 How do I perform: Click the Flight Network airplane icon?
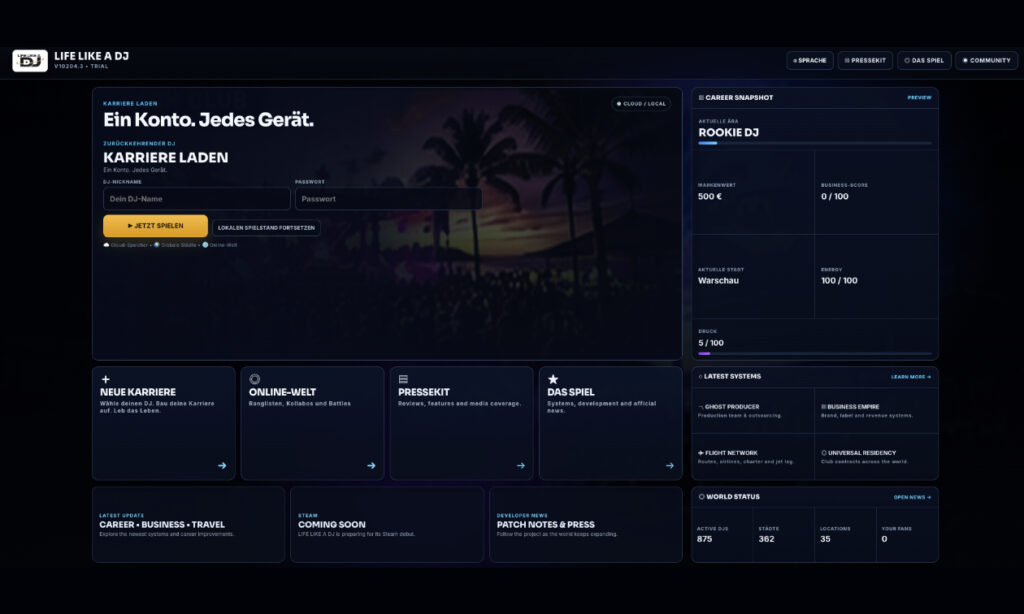[x=701, y=453]
